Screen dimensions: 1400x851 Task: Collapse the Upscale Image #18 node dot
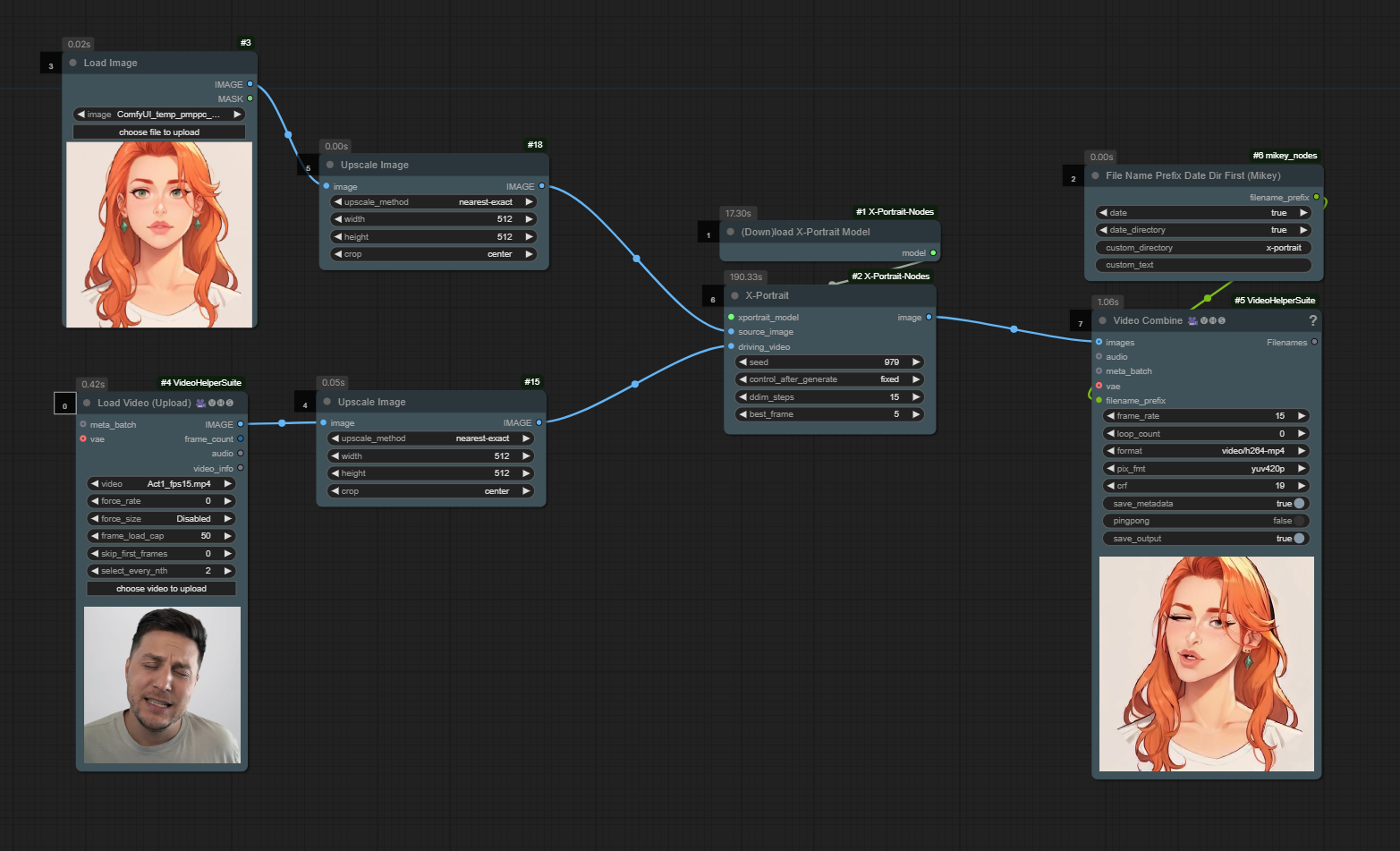tap(330, 165)
